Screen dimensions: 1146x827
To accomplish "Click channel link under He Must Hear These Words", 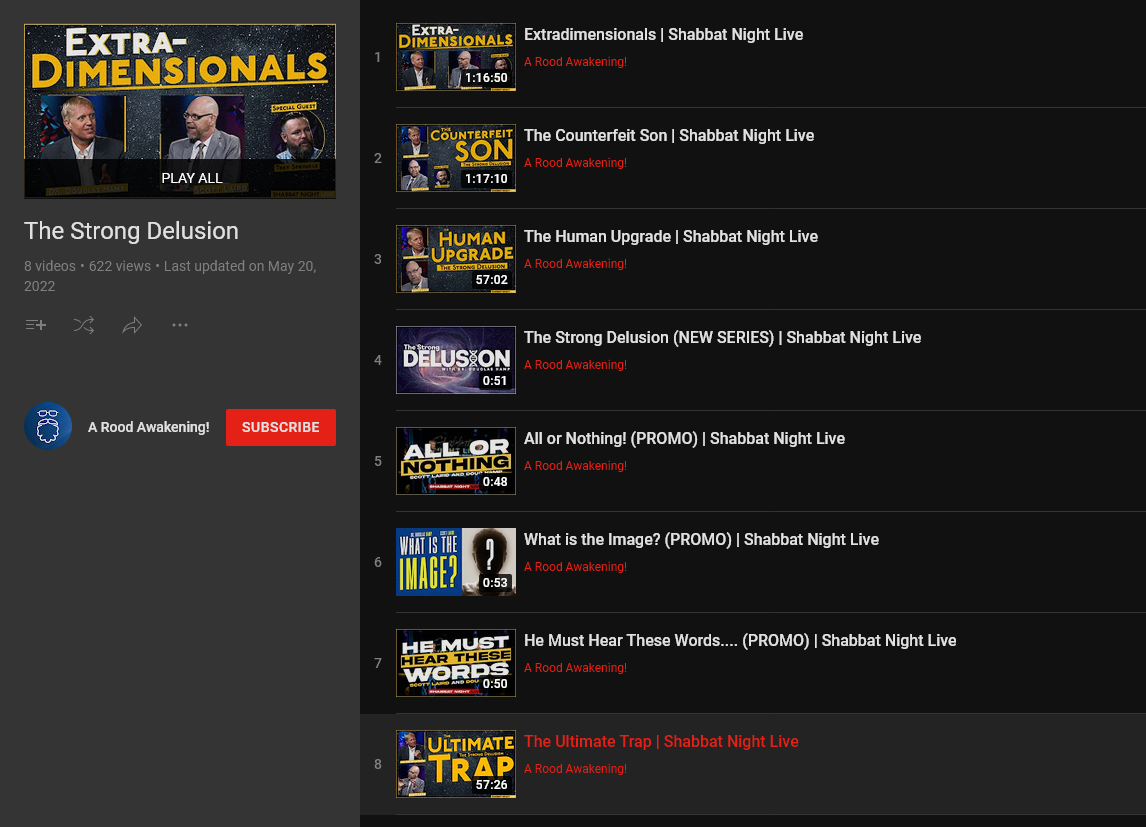I will [x=575, y=668].
